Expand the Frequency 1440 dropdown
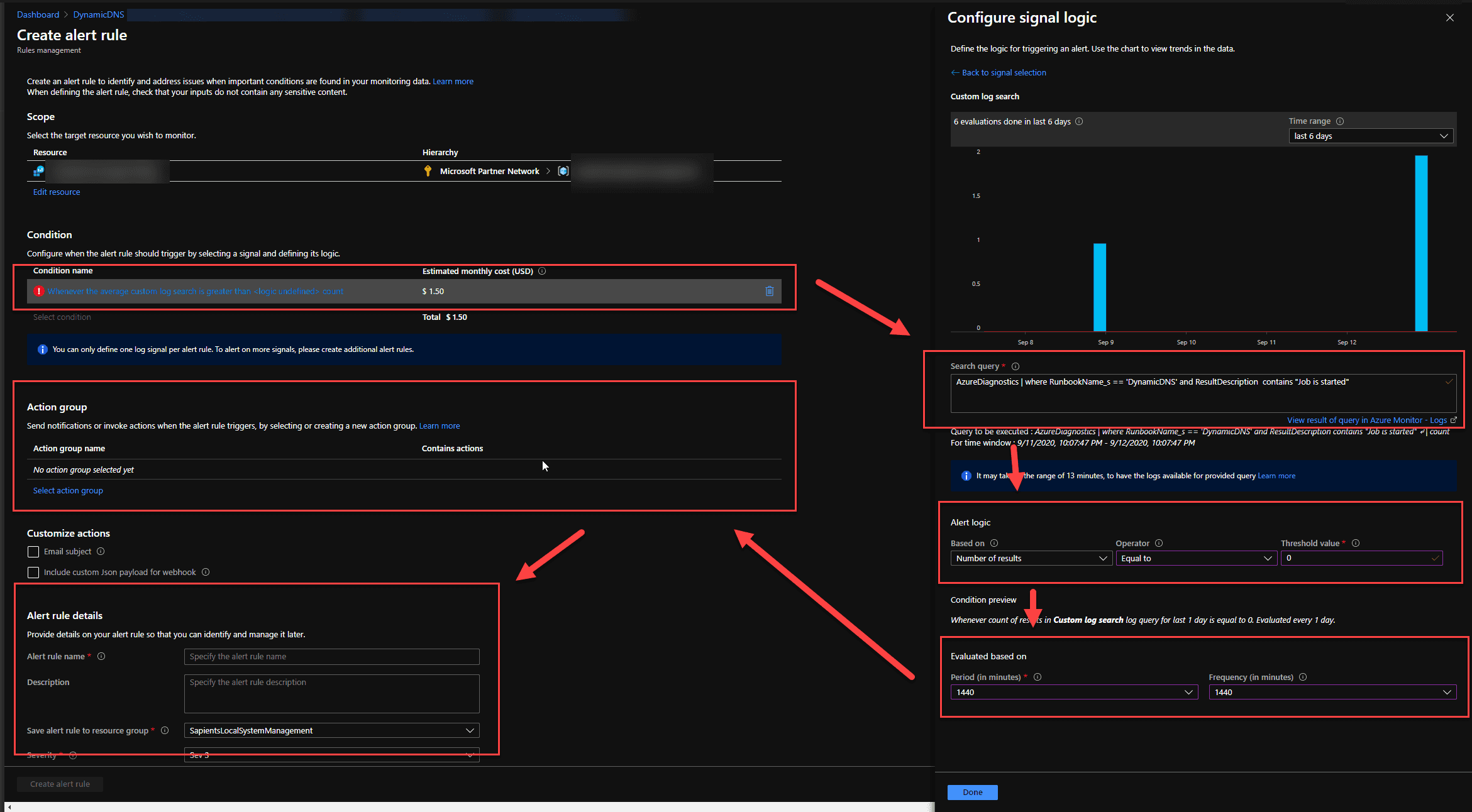The width and height of the screenshot is (1472, 812). click(1332, 692)
